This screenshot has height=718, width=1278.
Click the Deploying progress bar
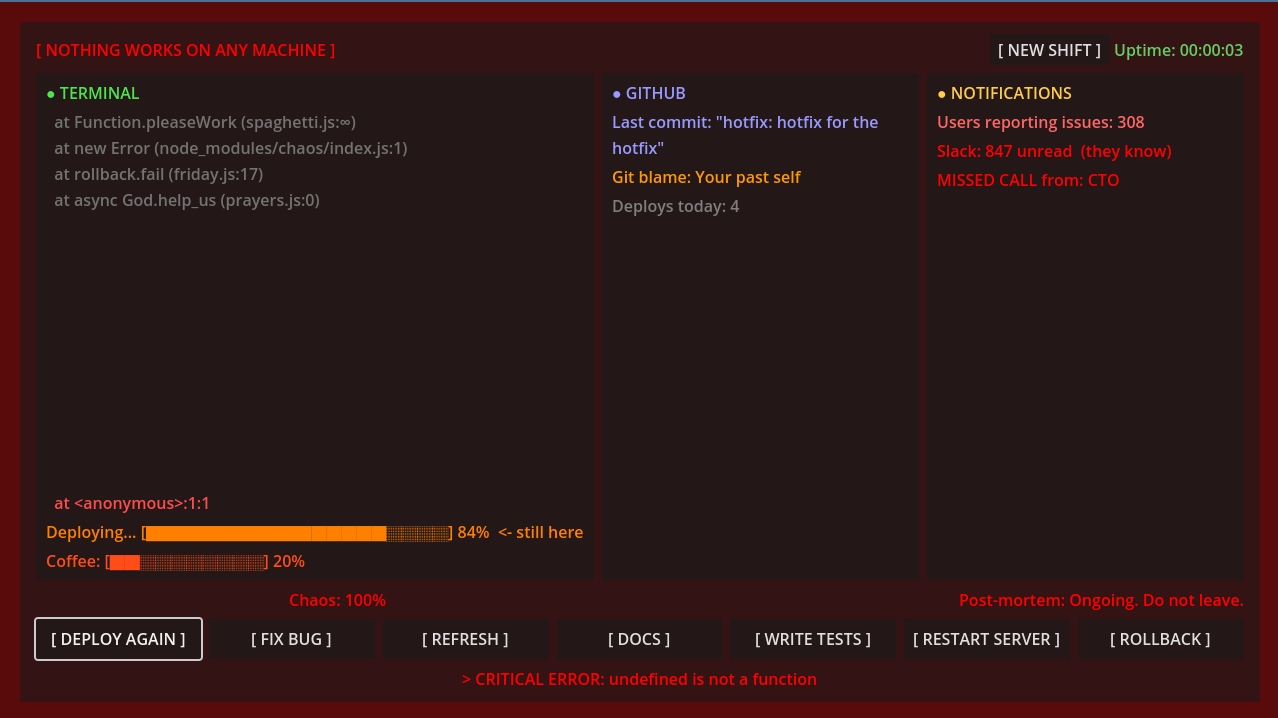[298, 533]
